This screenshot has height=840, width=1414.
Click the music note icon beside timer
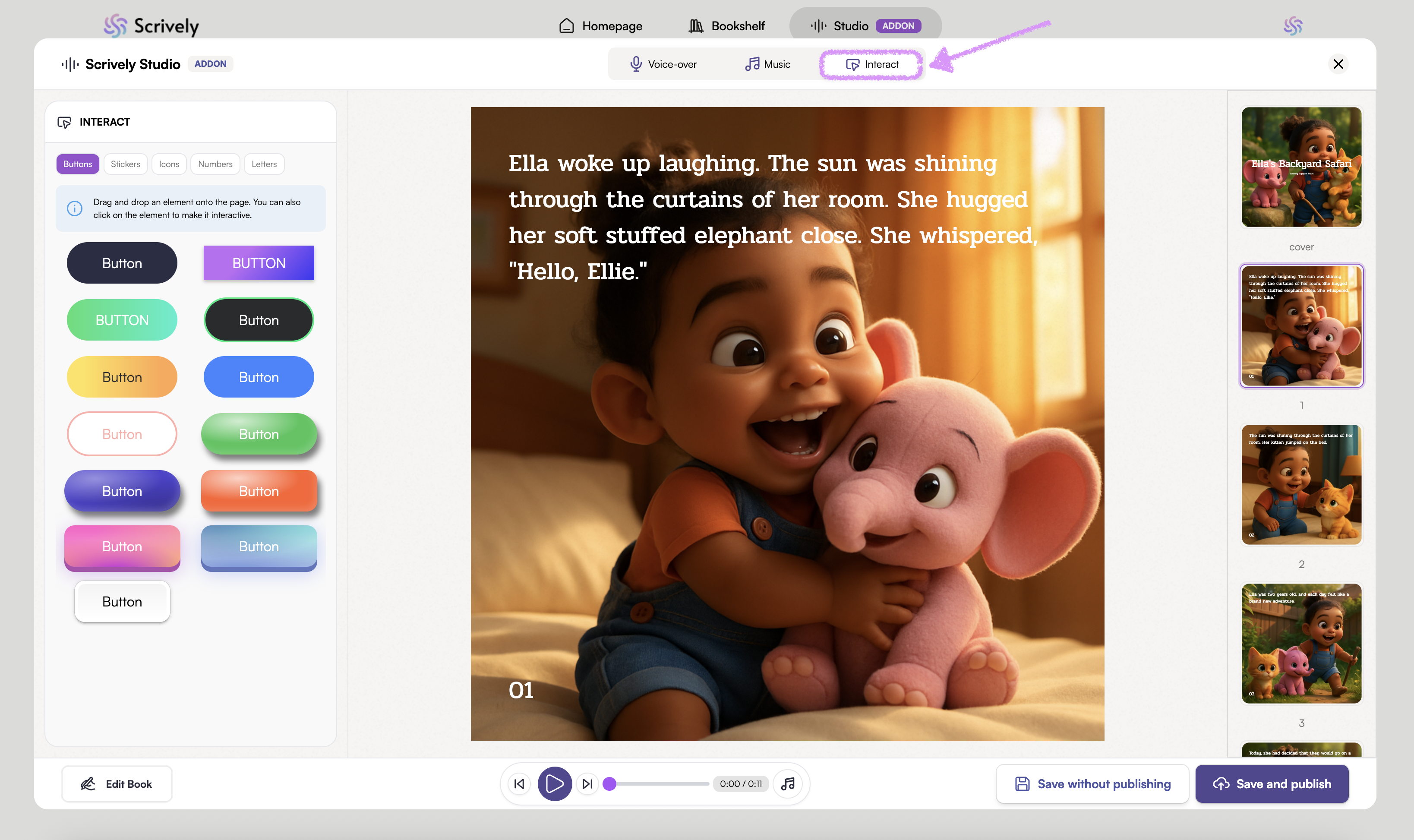788,784
